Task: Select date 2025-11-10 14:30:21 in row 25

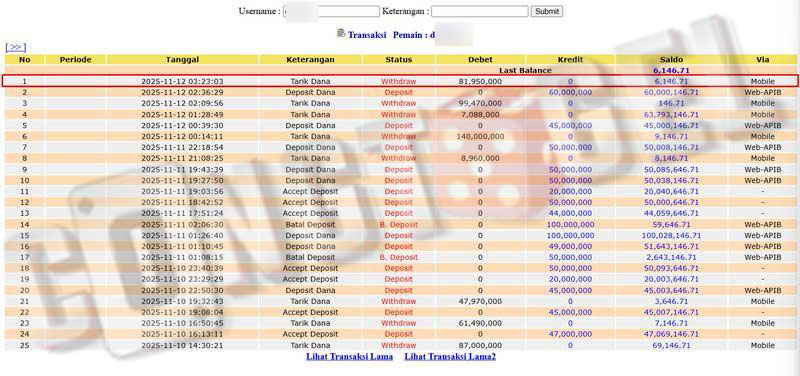Action: pos(182,345)
